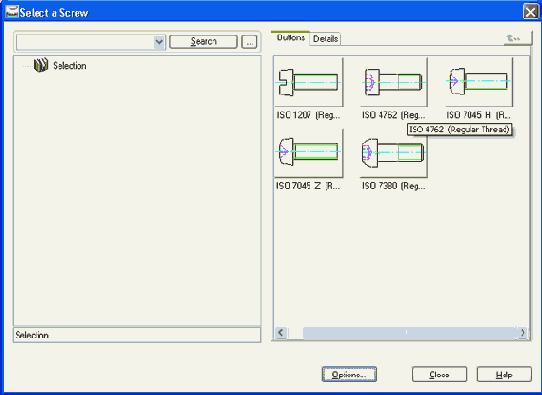Pick the ISO 7380 button head screw thumbnail
Viewport: 542px width, 395px height.
(x=393, y=153)
